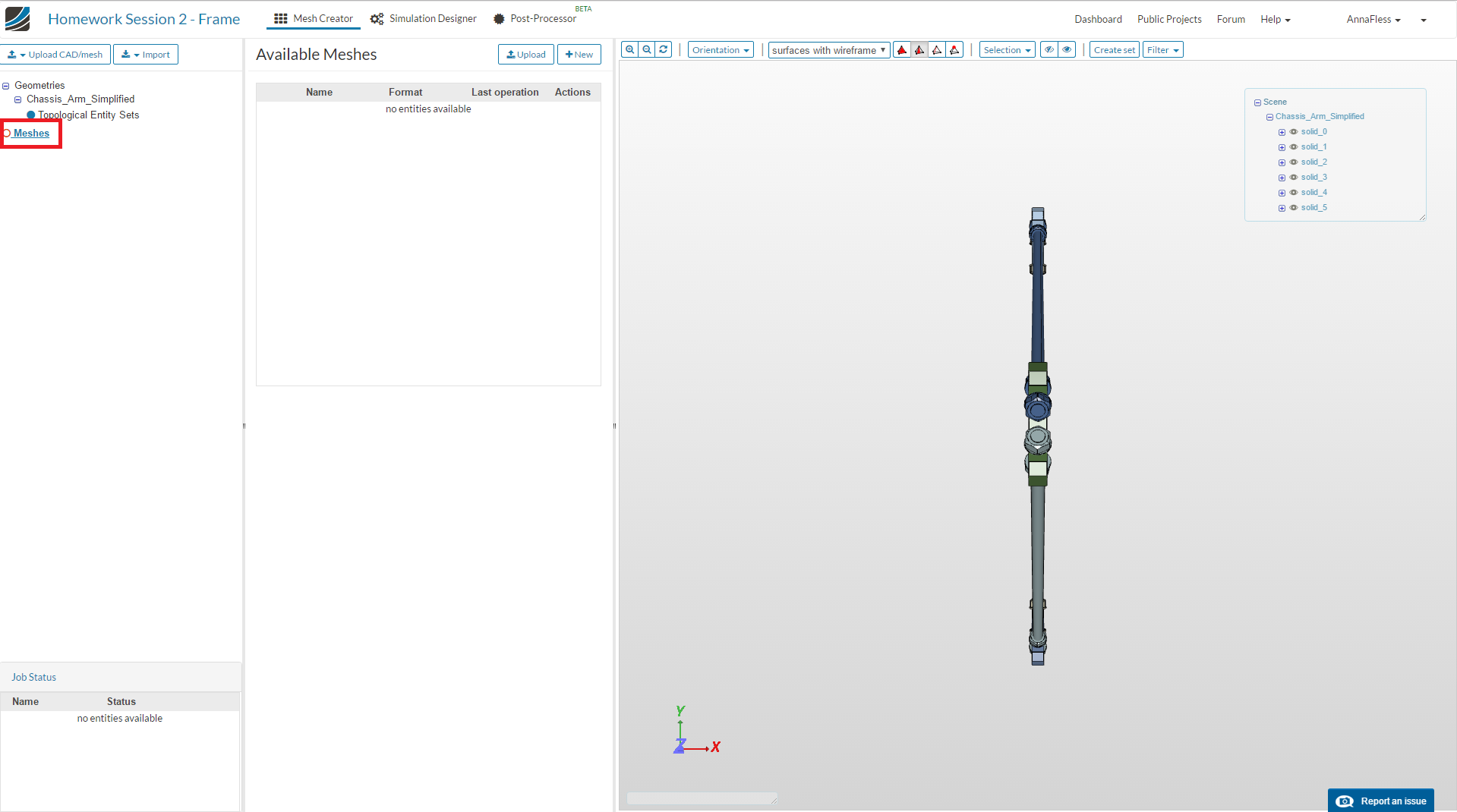1457x812 pixels.
Task: Zoom in on the 3D viewer
Action: click(x=629, y=50)
